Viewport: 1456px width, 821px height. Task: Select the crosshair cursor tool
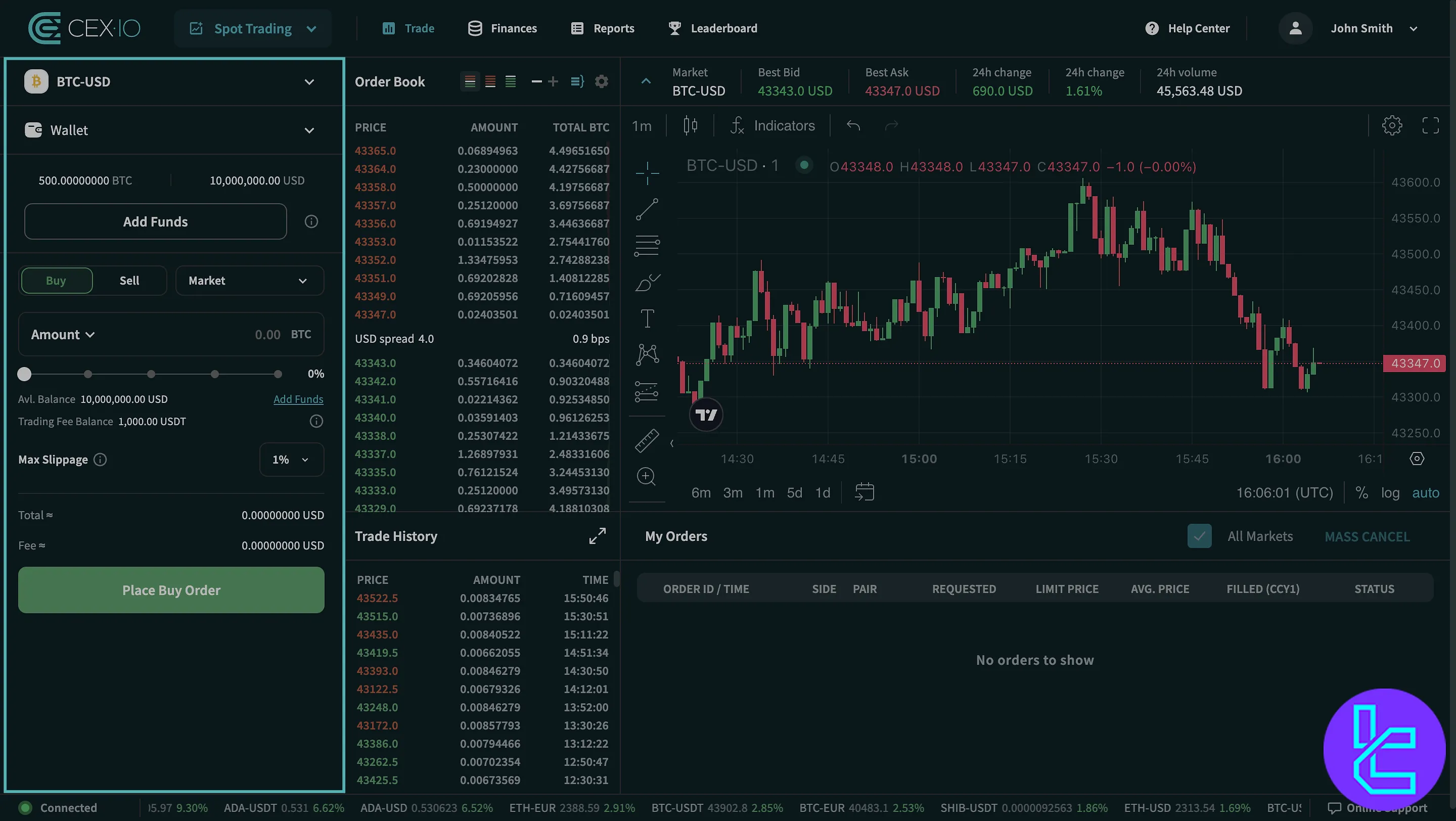tap(647, 172)
